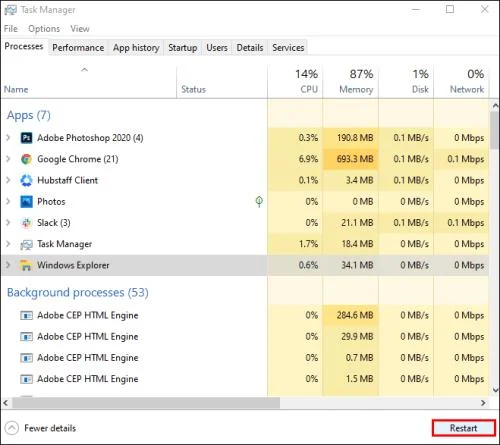This screenshot has height=445, width=500.
Task: Click the Photos app icon
Action: [x=26, y=202]
